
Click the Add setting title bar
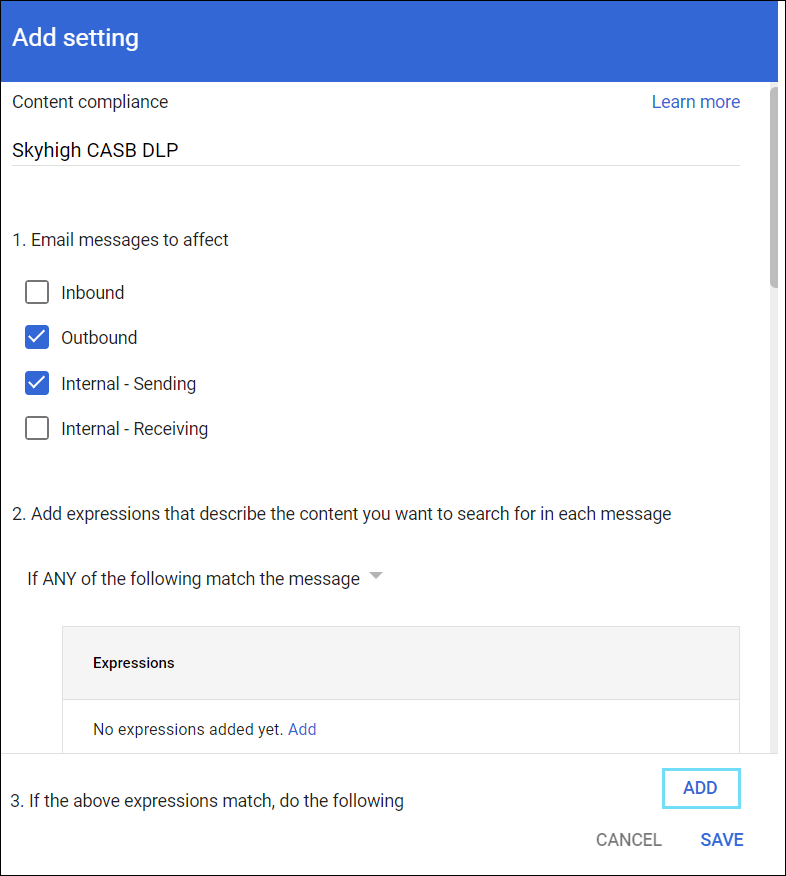pos(75,37)
